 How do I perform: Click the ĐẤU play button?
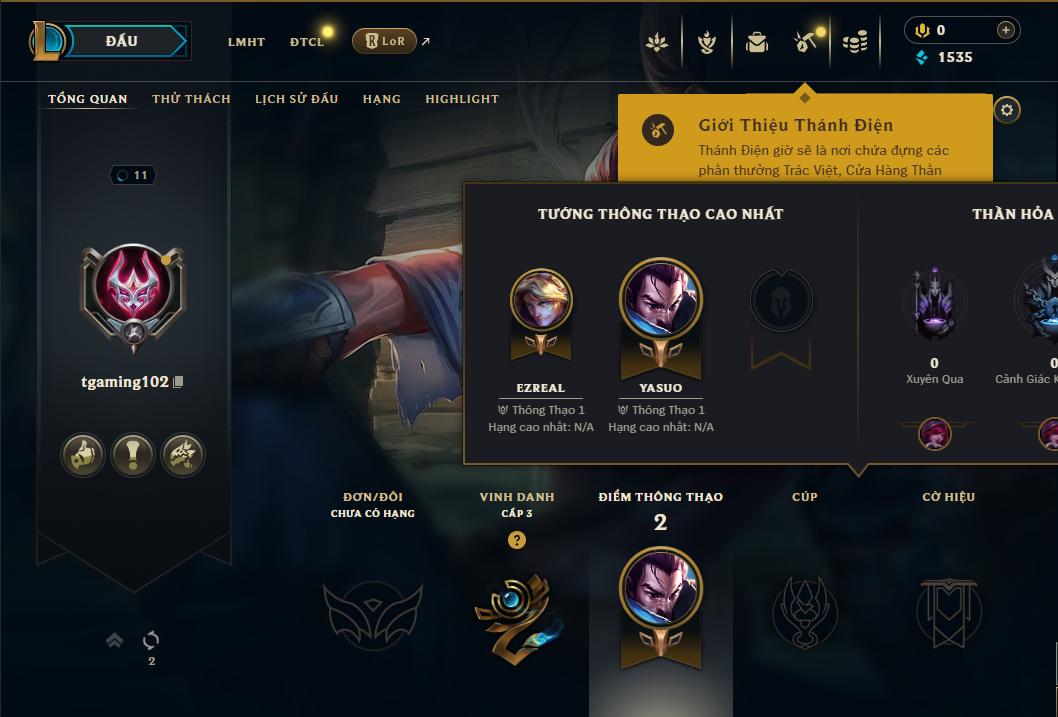pyautogui.click(x=121, y=40)
